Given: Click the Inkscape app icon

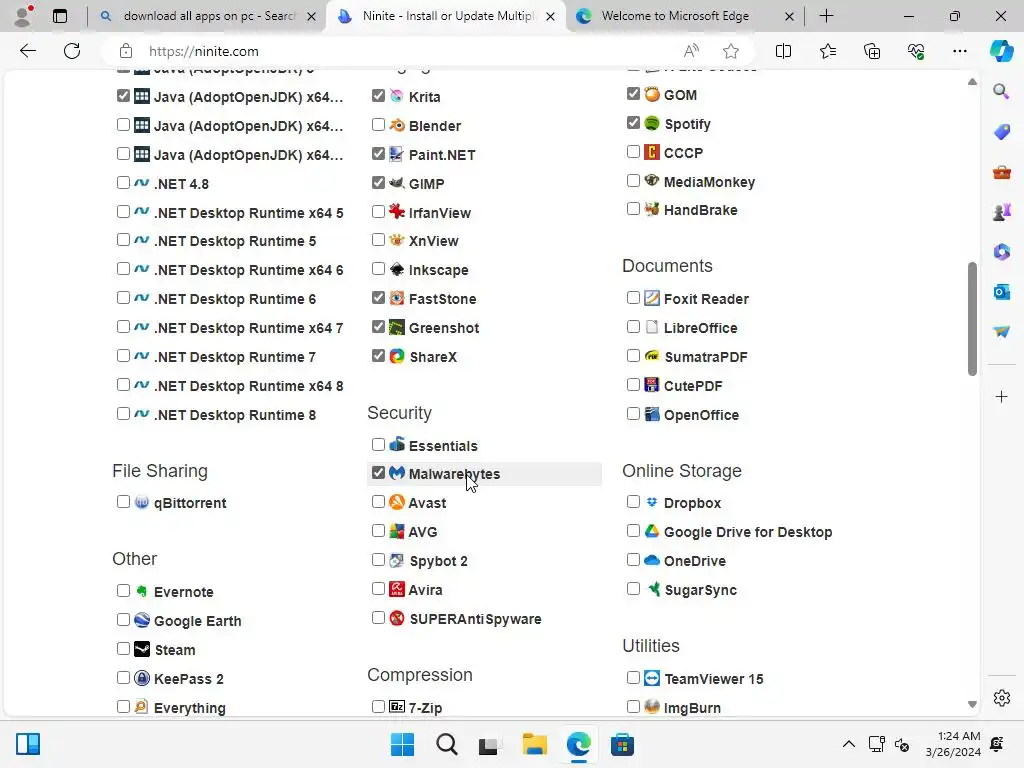Looking at the screenshot, I should coord(396,269).
